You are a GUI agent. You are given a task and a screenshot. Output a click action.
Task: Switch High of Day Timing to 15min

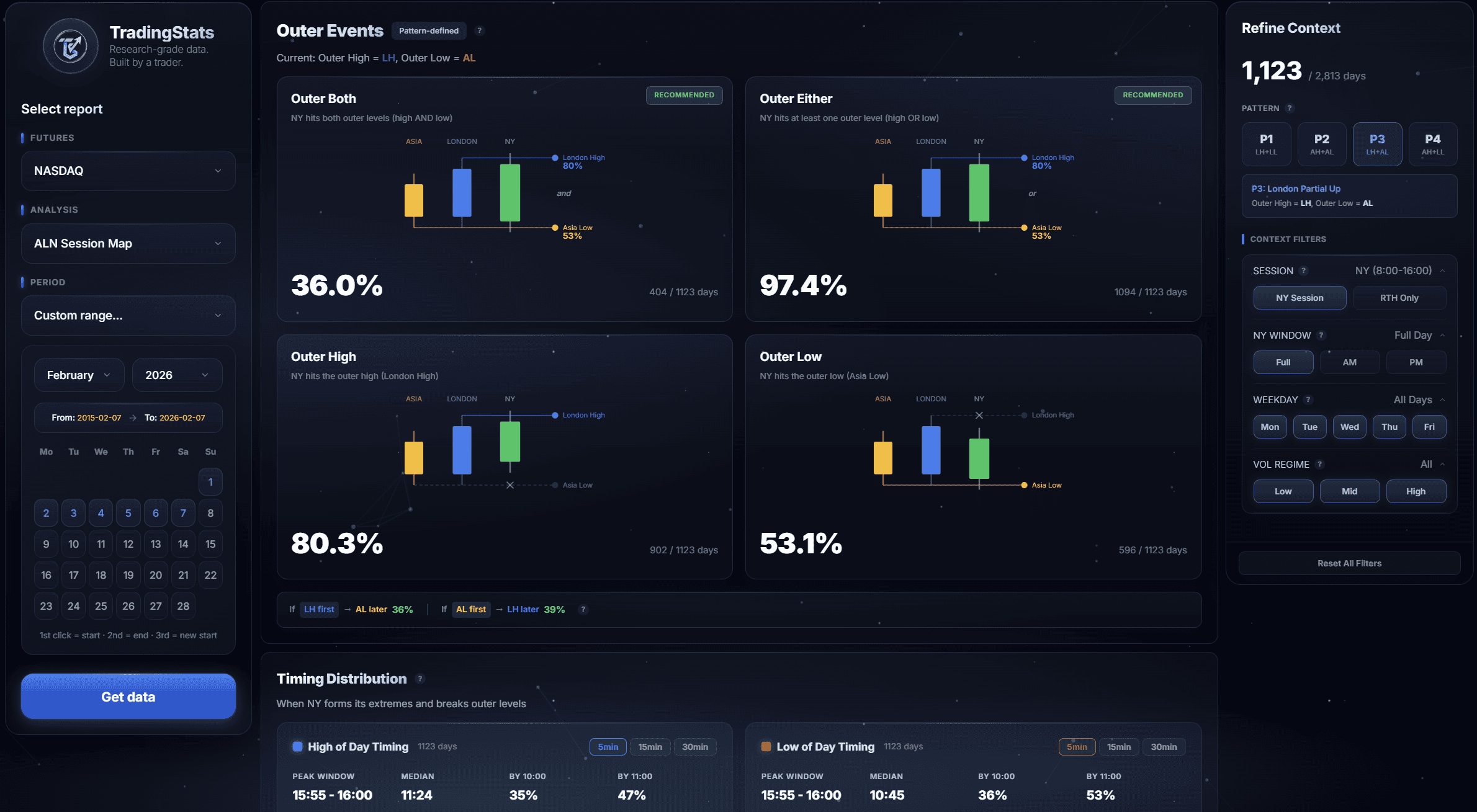[x=649, y=746]
